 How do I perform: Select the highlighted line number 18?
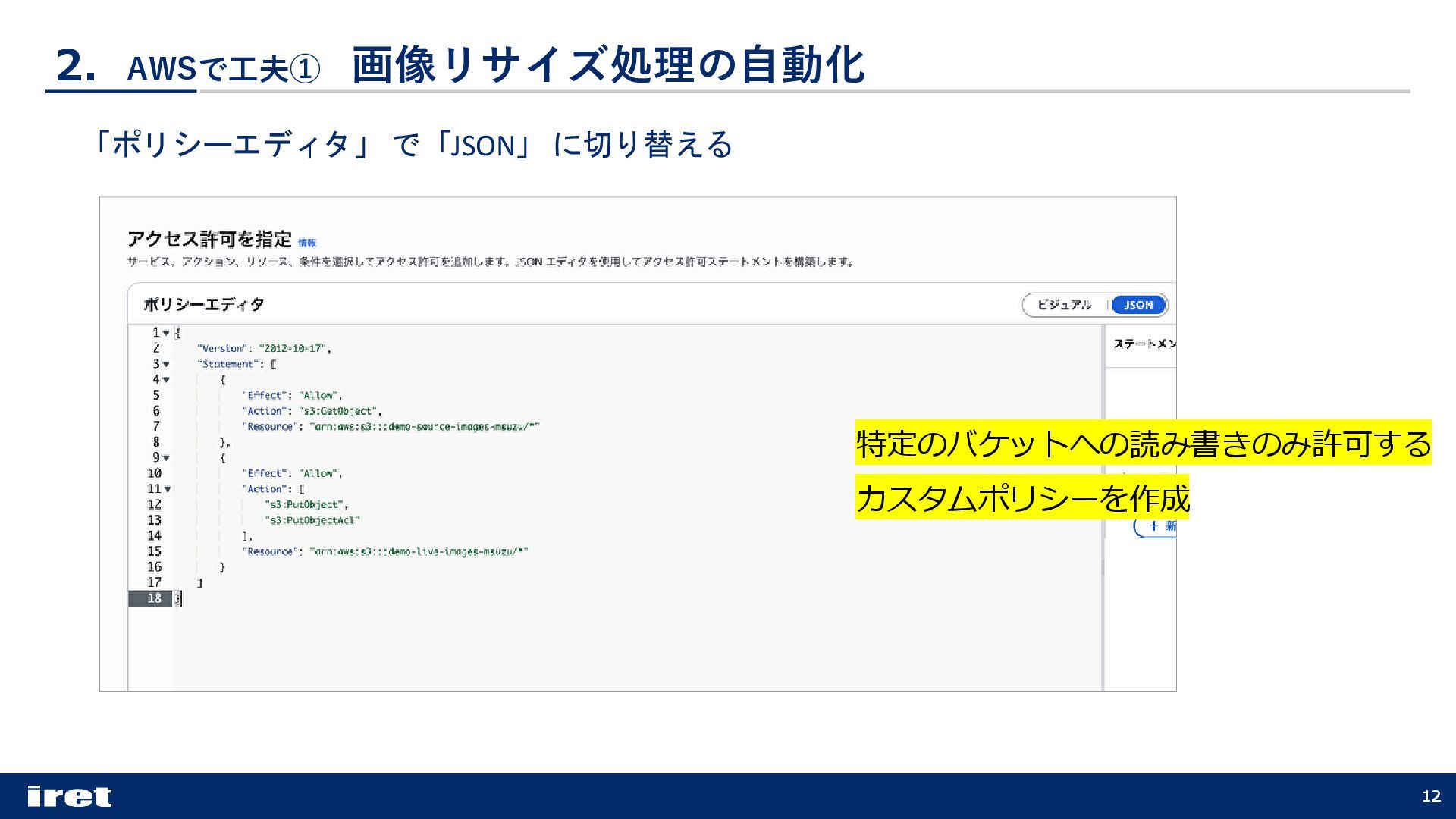click(154, 598)
